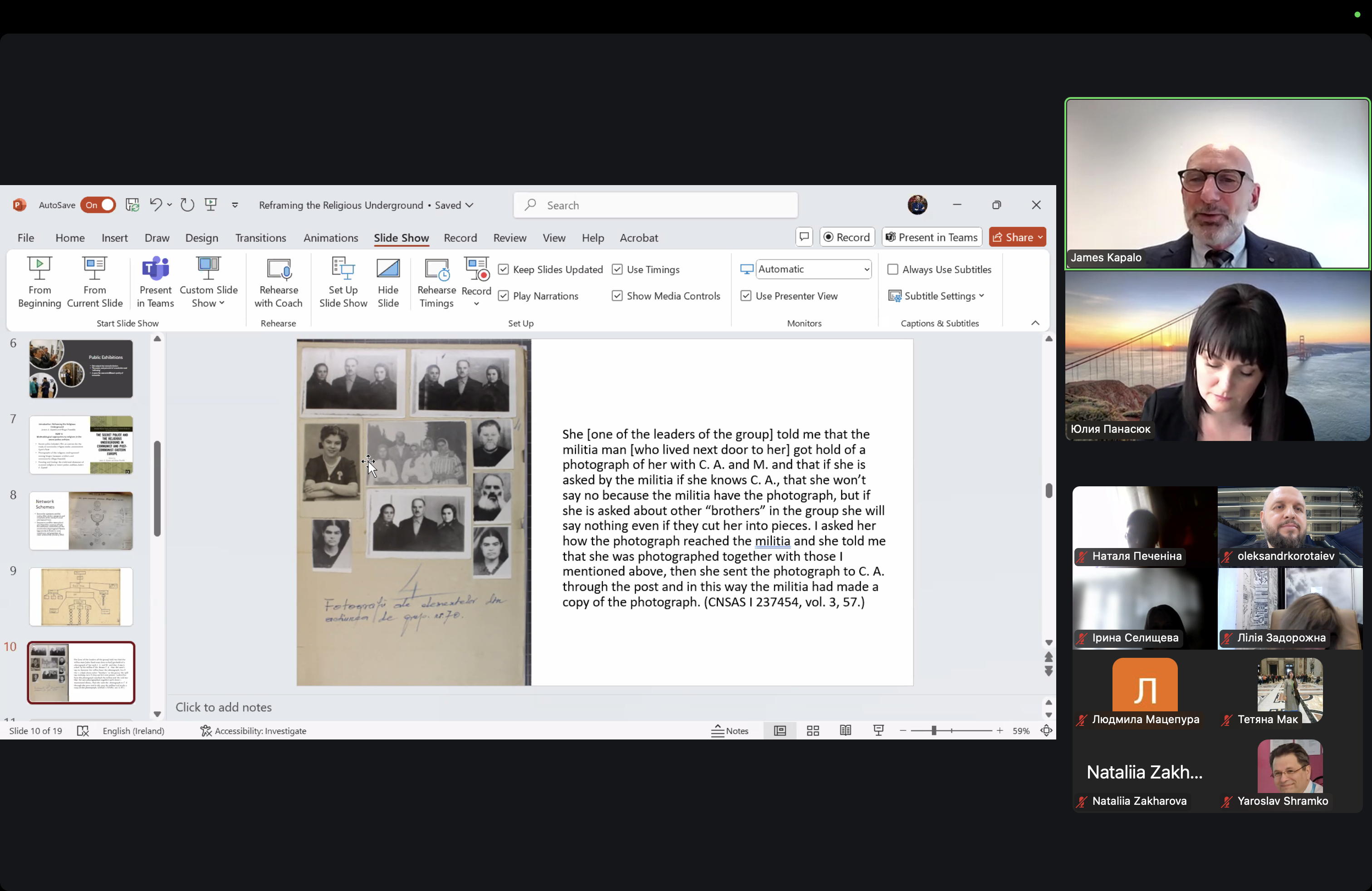Uncheck Use Presenter View
The height and width of the screenshot is (891, 1372).
tap(746, 296)
